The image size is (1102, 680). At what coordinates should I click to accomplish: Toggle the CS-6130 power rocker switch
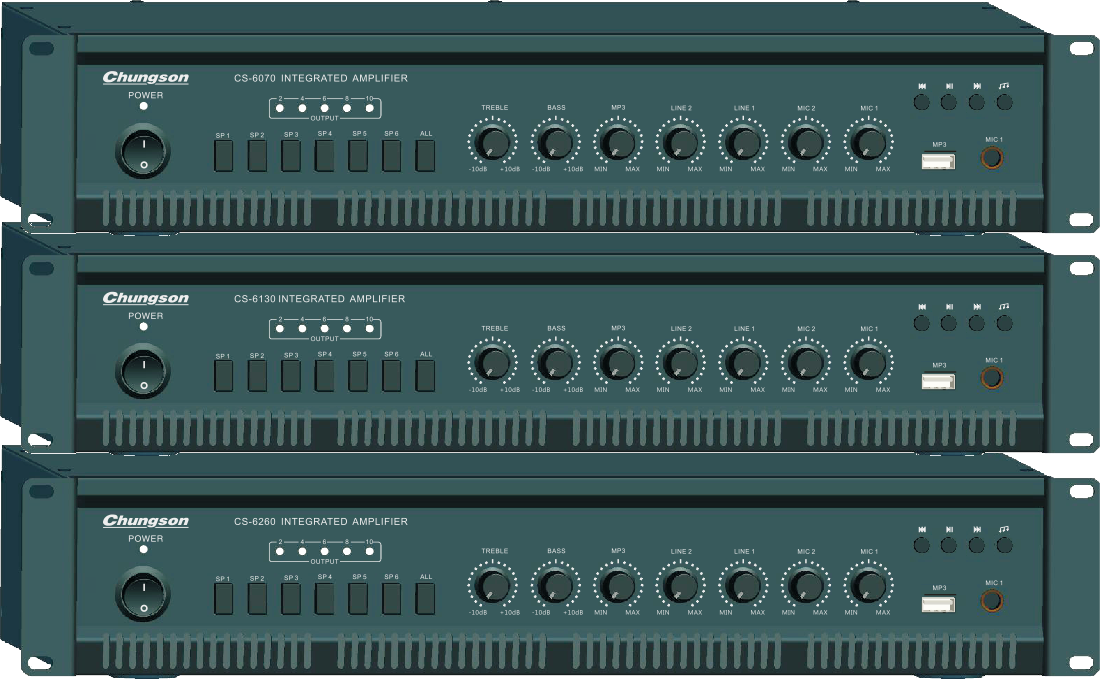pos(143,372)
